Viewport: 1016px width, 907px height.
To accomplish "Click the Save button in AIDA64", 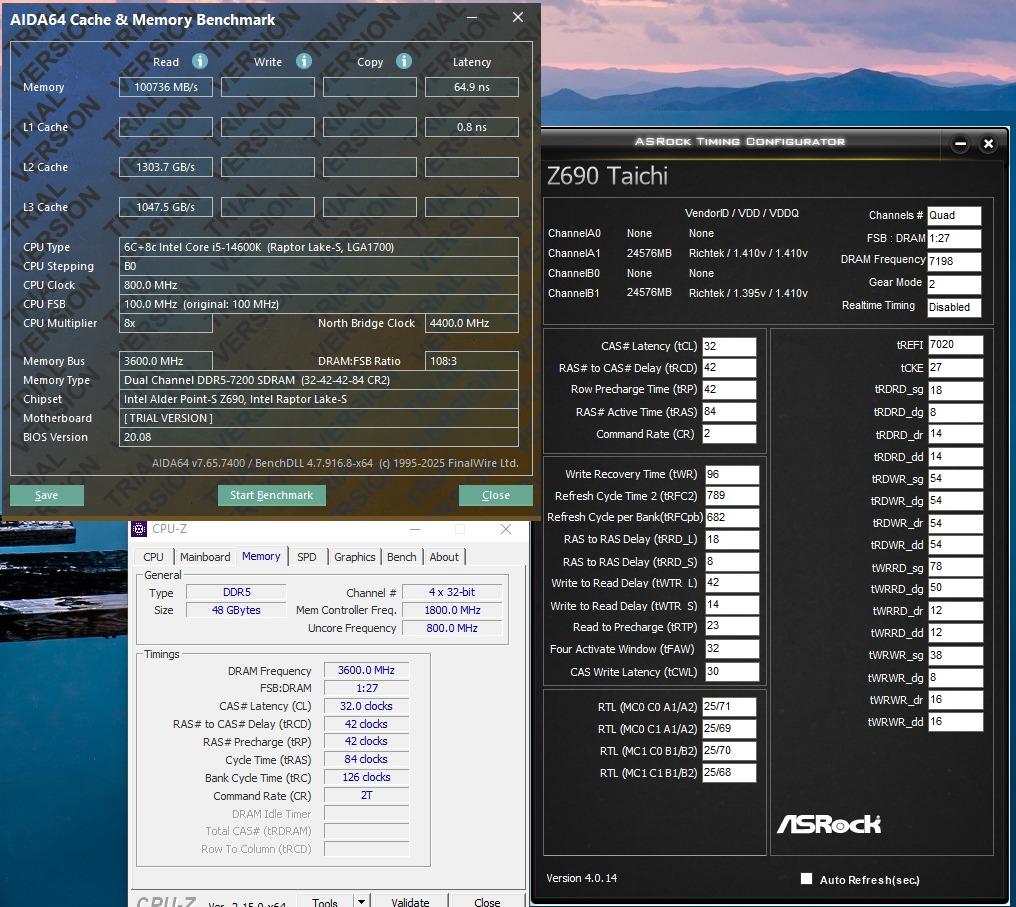I will click(47, 495).
